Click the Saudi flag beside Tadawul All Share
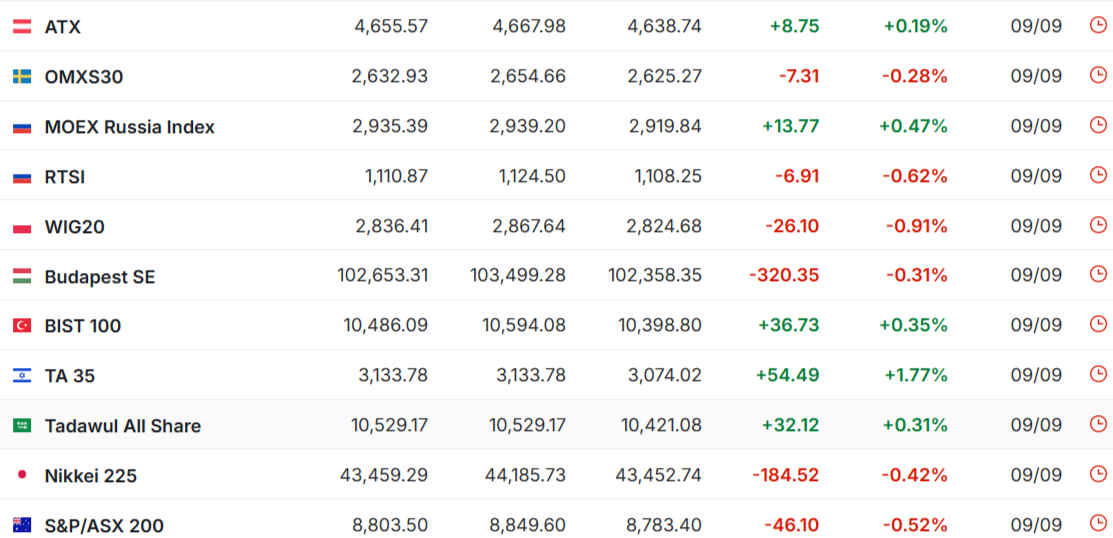The image size is (1113, 538). [22, 425]
